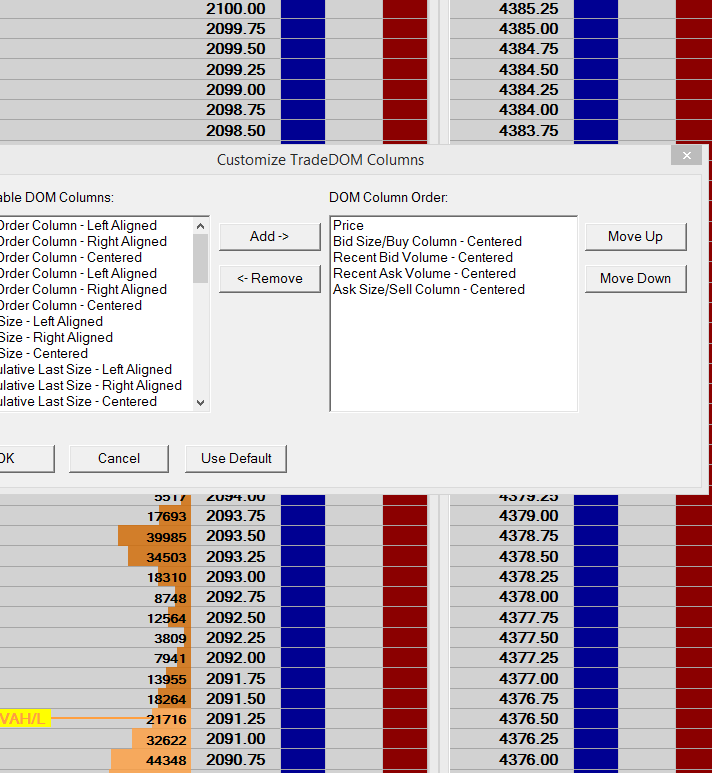The image size is (712, 773).
Task: Click the Use Default button
Action: coord(236,458)
